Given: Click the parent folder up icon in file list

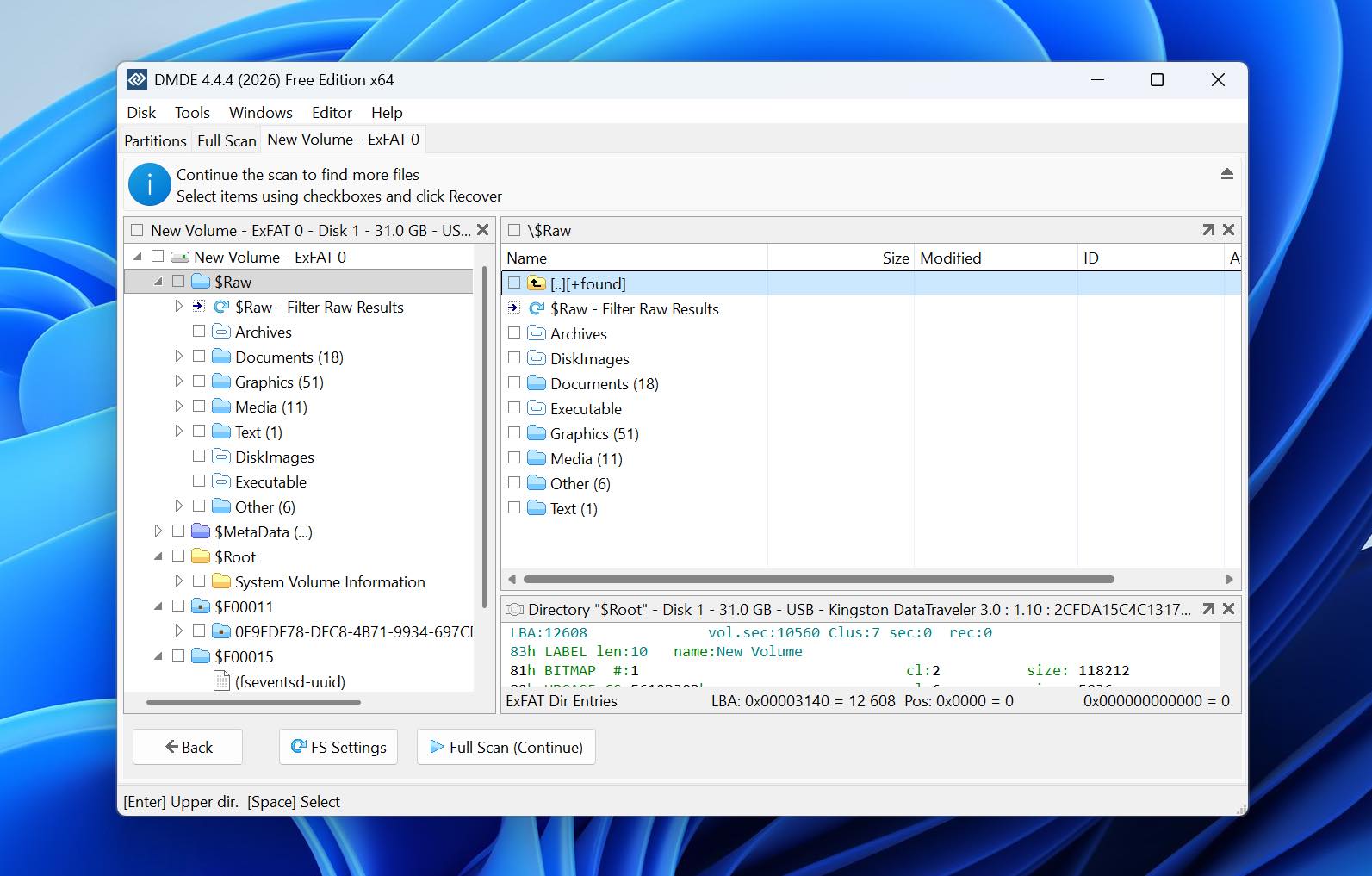Looking at the screenshot, I should pos(537,283).
